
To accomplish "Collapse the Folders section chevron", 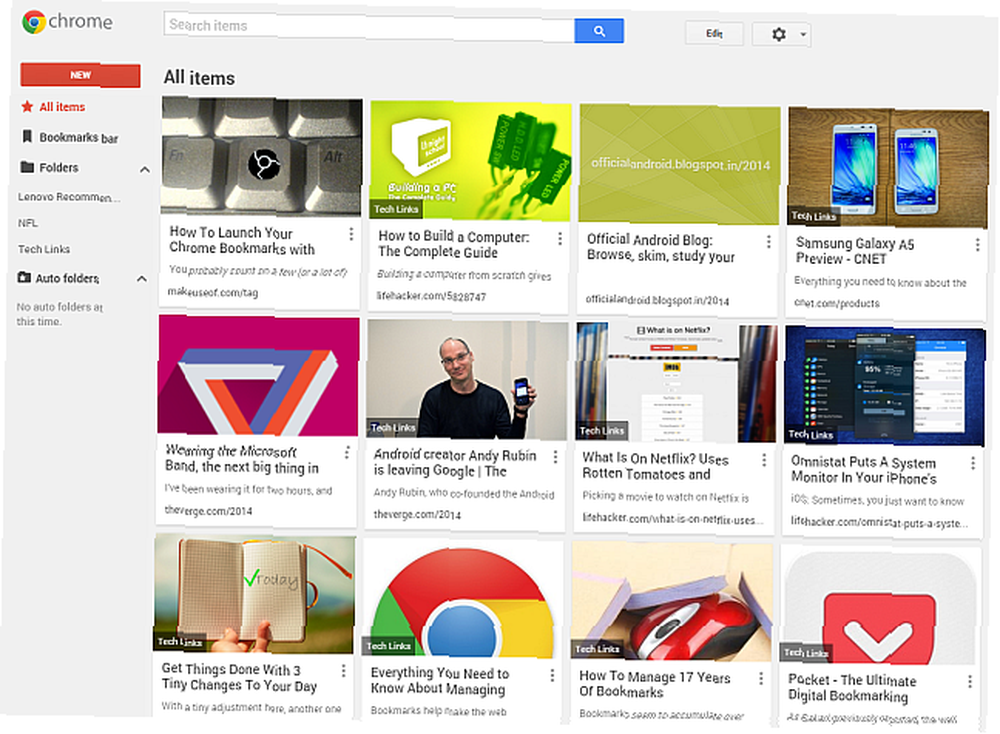I will 145,170.
